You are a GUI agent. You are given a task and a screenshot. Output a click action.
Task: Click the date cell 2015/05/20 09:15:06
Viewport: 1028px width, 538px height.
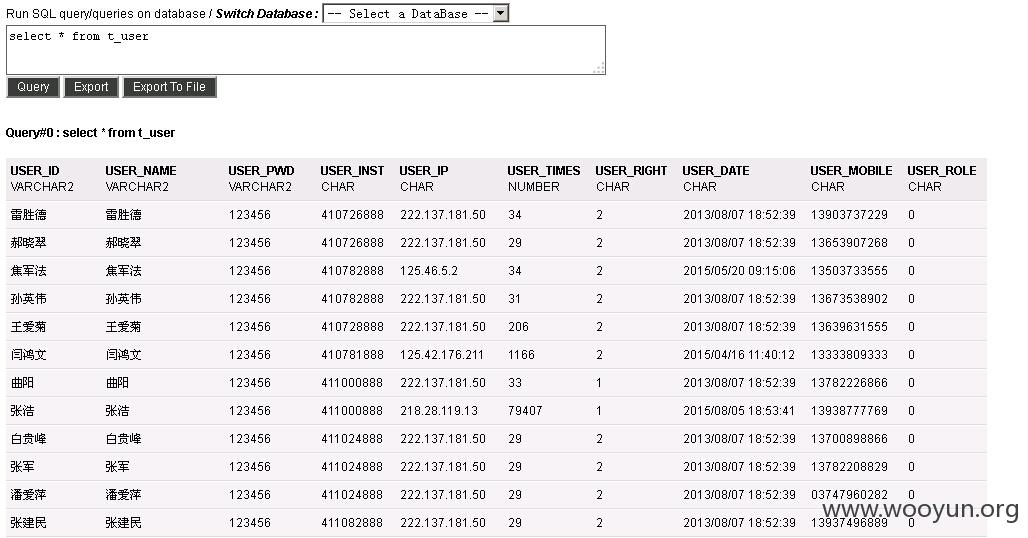pos(739,271)
